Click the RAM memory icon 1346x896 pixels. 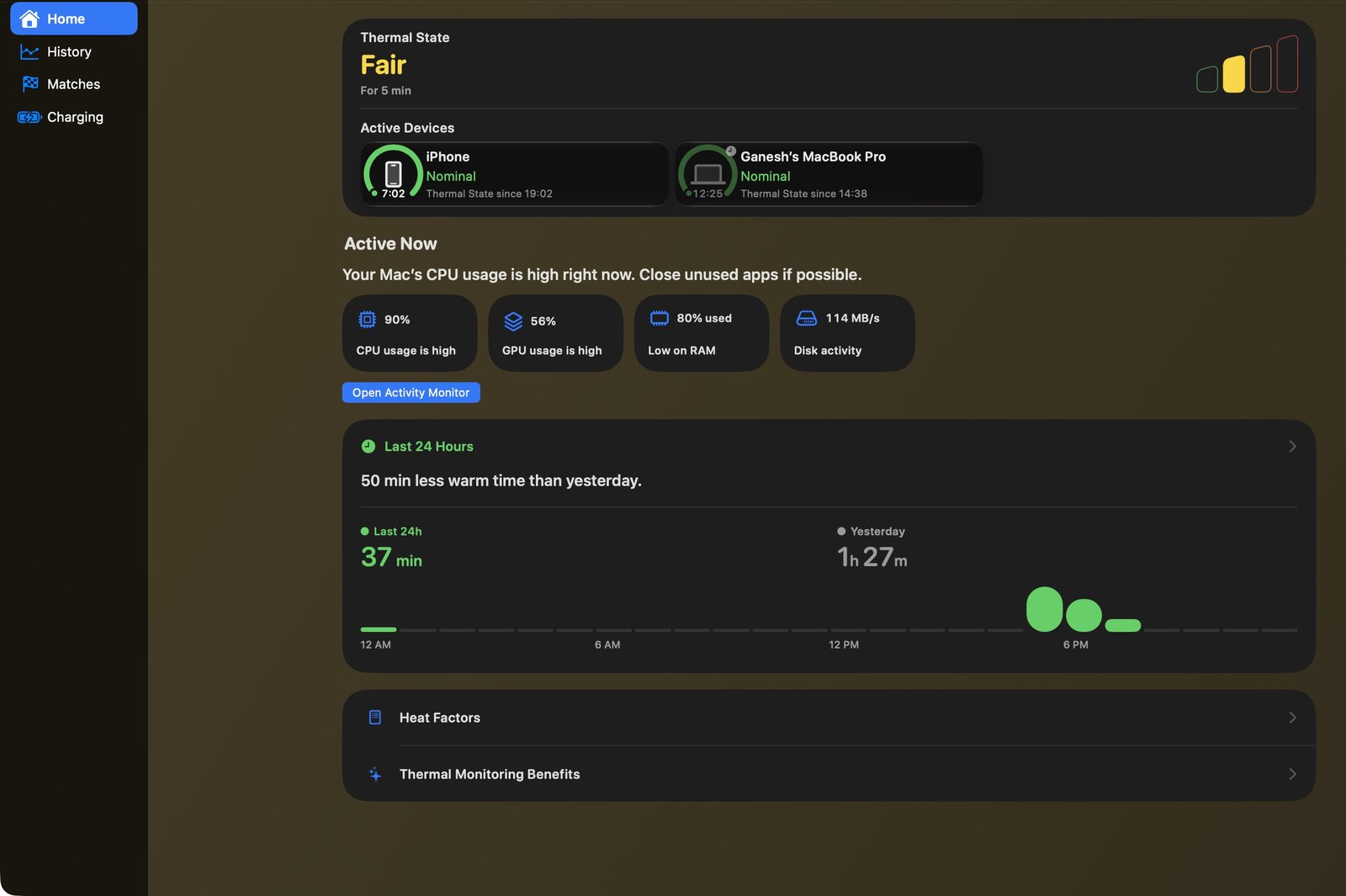pyautogui.click(x=660, y=318)
